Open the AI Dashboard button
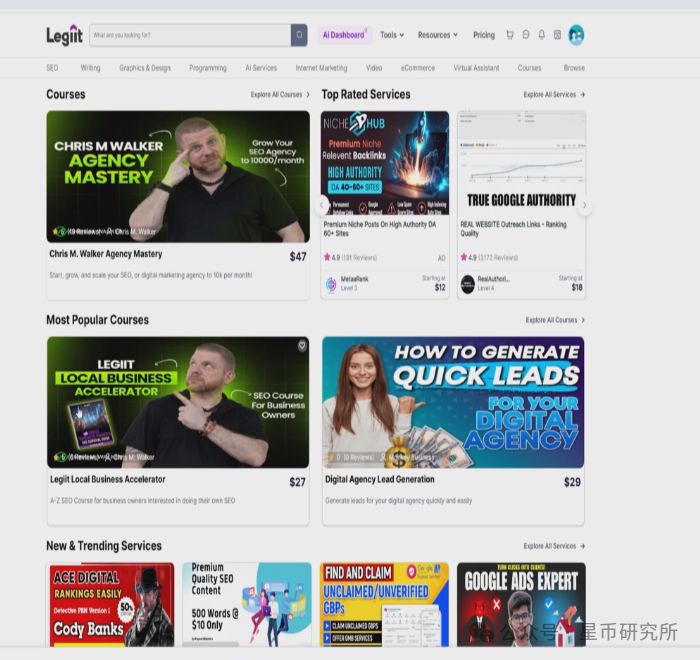The height and width of the screenshot is (660, 700). click(x=344, y=35)
